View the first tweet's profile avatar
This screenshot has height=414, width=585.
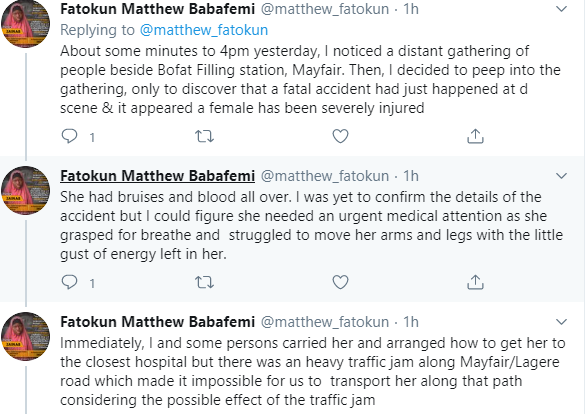click(x=25, y=23)
